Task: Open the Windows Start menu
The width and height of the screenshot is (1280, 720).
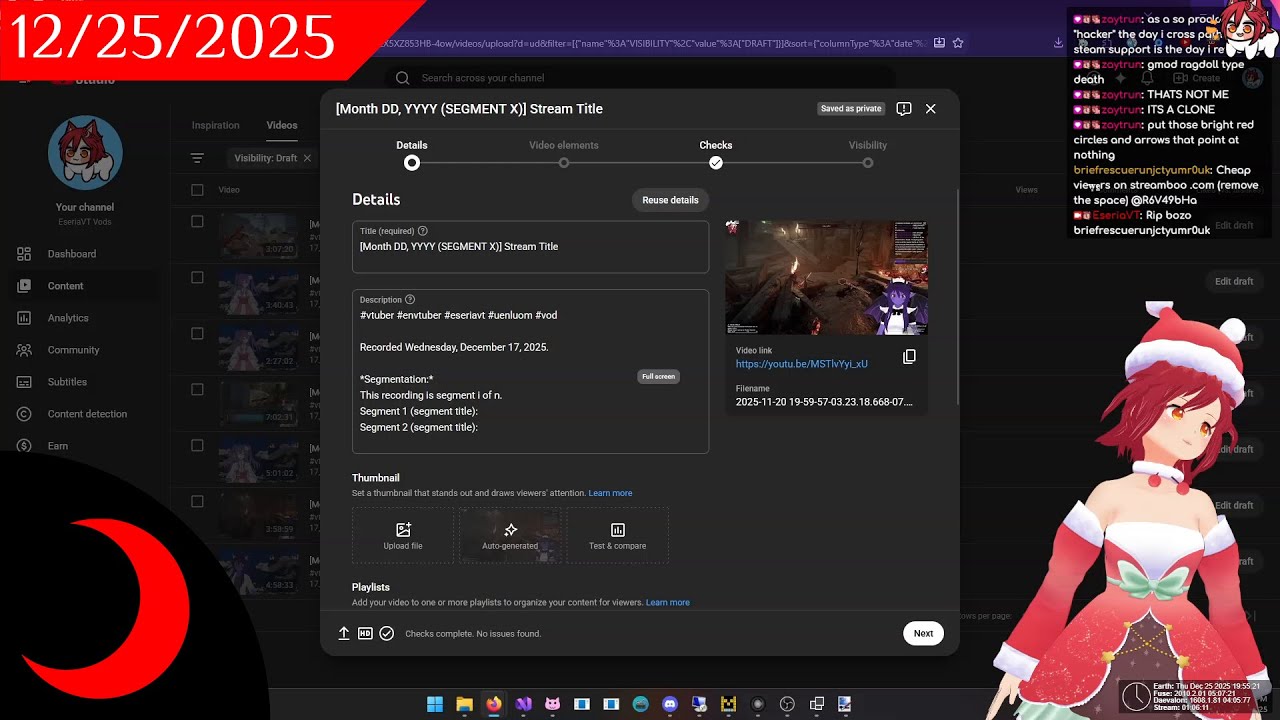Action: point(435,704)
